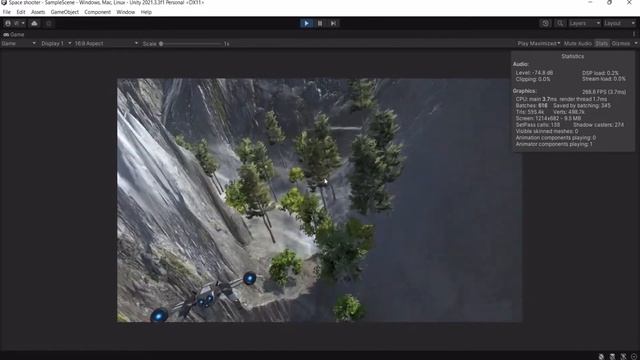Click the FPS readout in the Statistics panel
The image size is (640, 360).
(604, 92)
